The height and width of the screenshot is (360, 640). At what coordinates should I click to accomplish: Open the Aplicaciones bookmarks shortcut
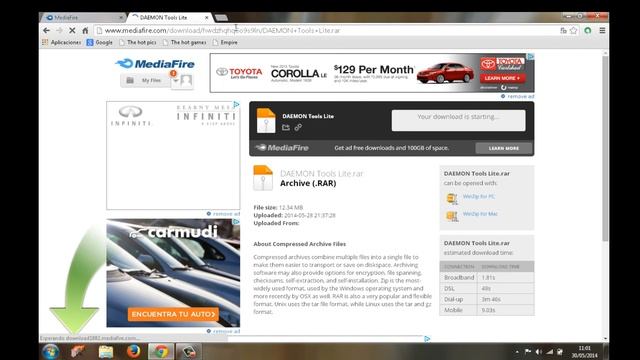pos(62,42)
